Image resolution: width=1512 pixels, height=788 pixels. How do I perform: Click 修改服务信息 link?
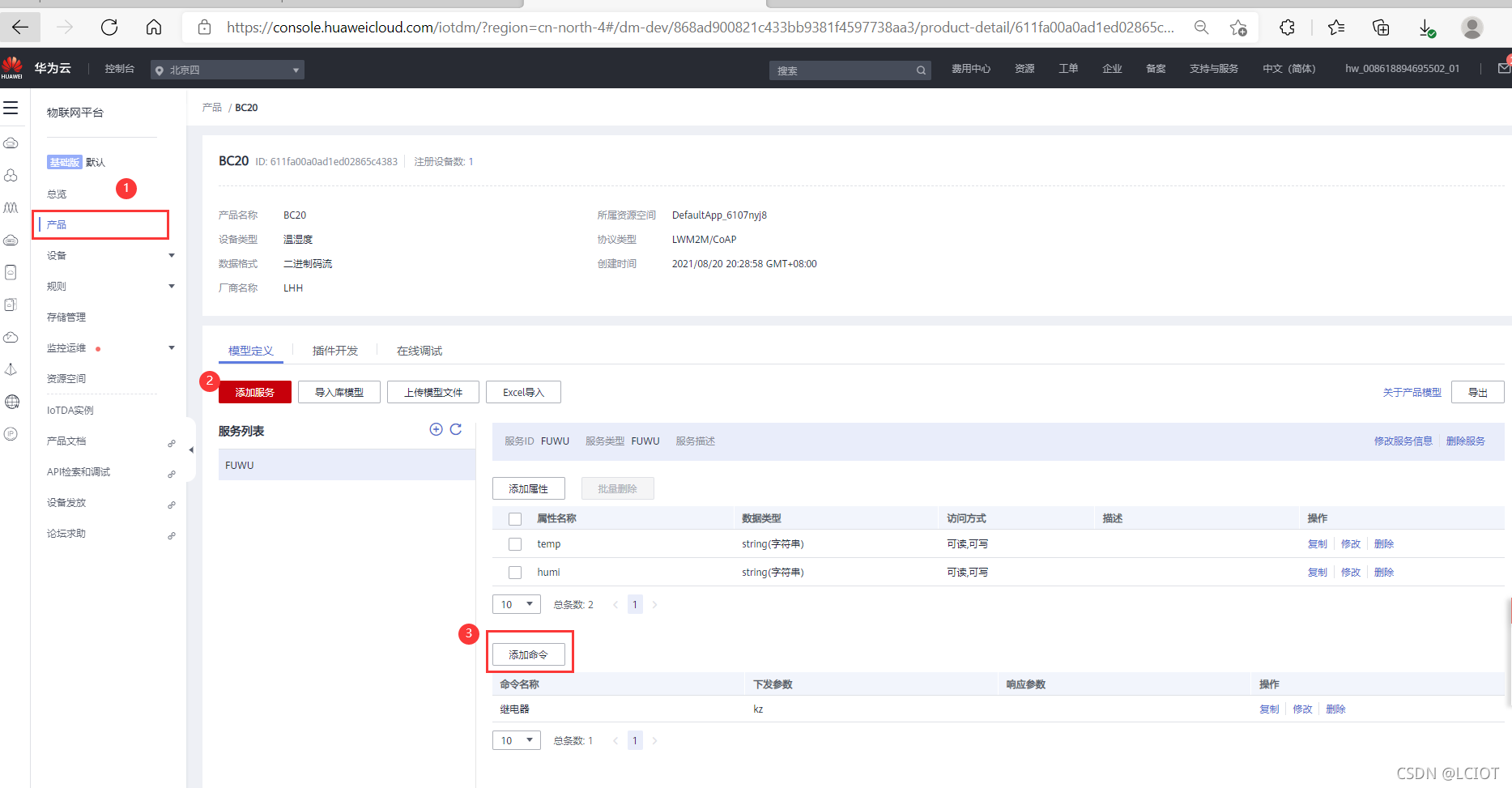[1403, 441]
